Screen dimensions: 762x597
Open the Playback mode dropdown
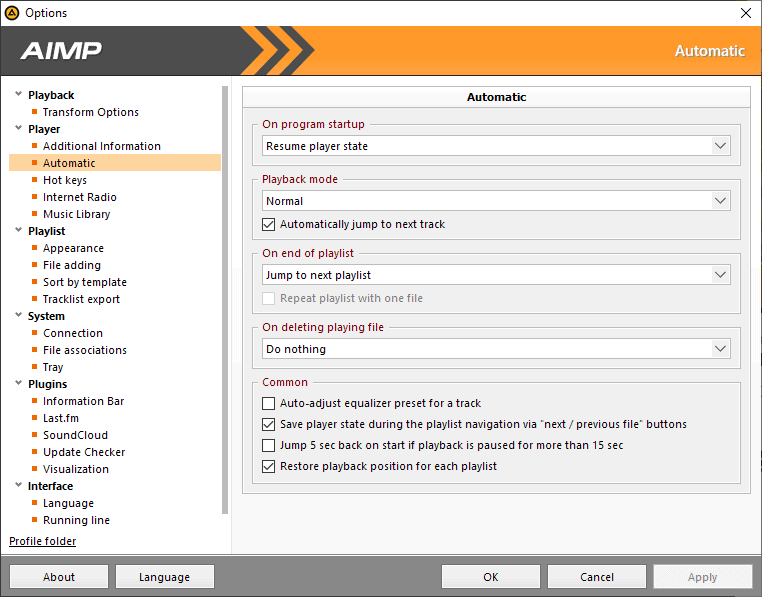[x=496, y=201]
